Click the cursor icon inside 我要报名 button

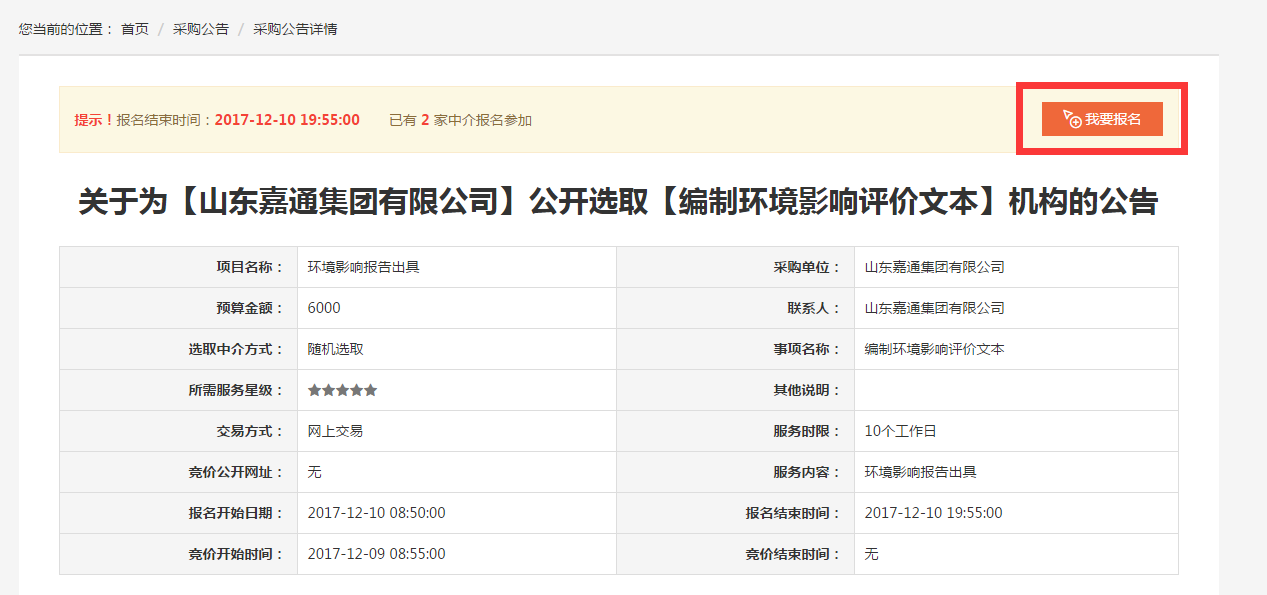coord(1071,118)
